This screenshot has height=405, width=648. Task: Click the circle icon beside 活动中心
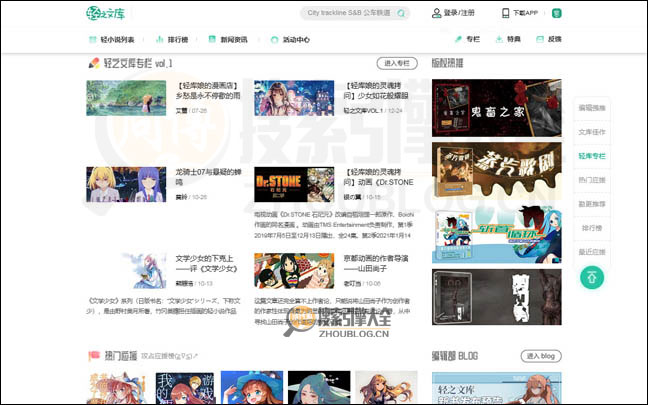[274, 40]
